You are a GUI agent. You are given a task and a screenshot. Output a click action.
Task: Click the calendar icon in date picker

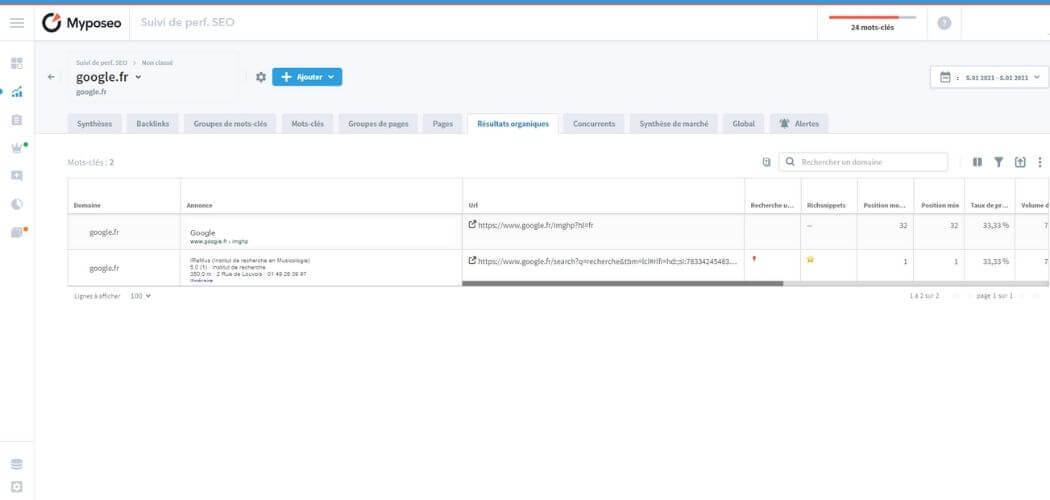(945, 77)
